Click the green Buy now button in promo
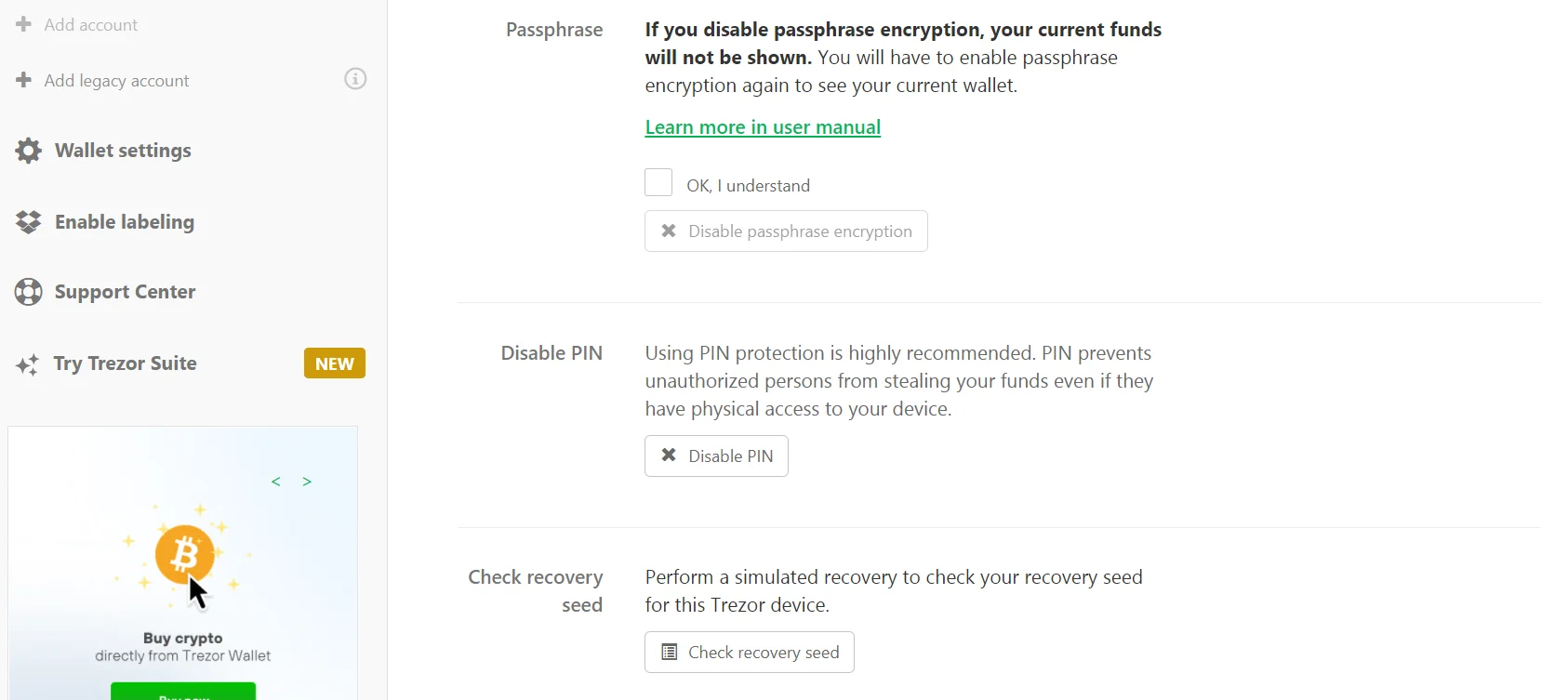 tap(183, 692)
